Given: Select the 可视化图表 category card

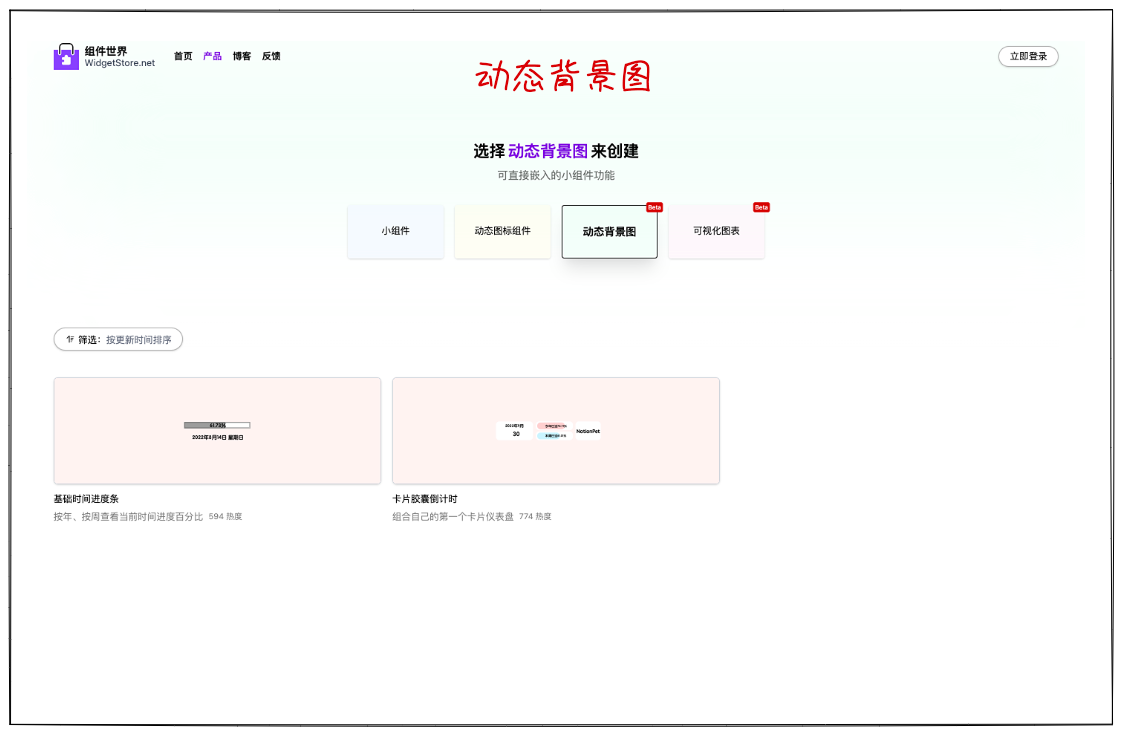Looking at the screenshot, I should point(716,231).
